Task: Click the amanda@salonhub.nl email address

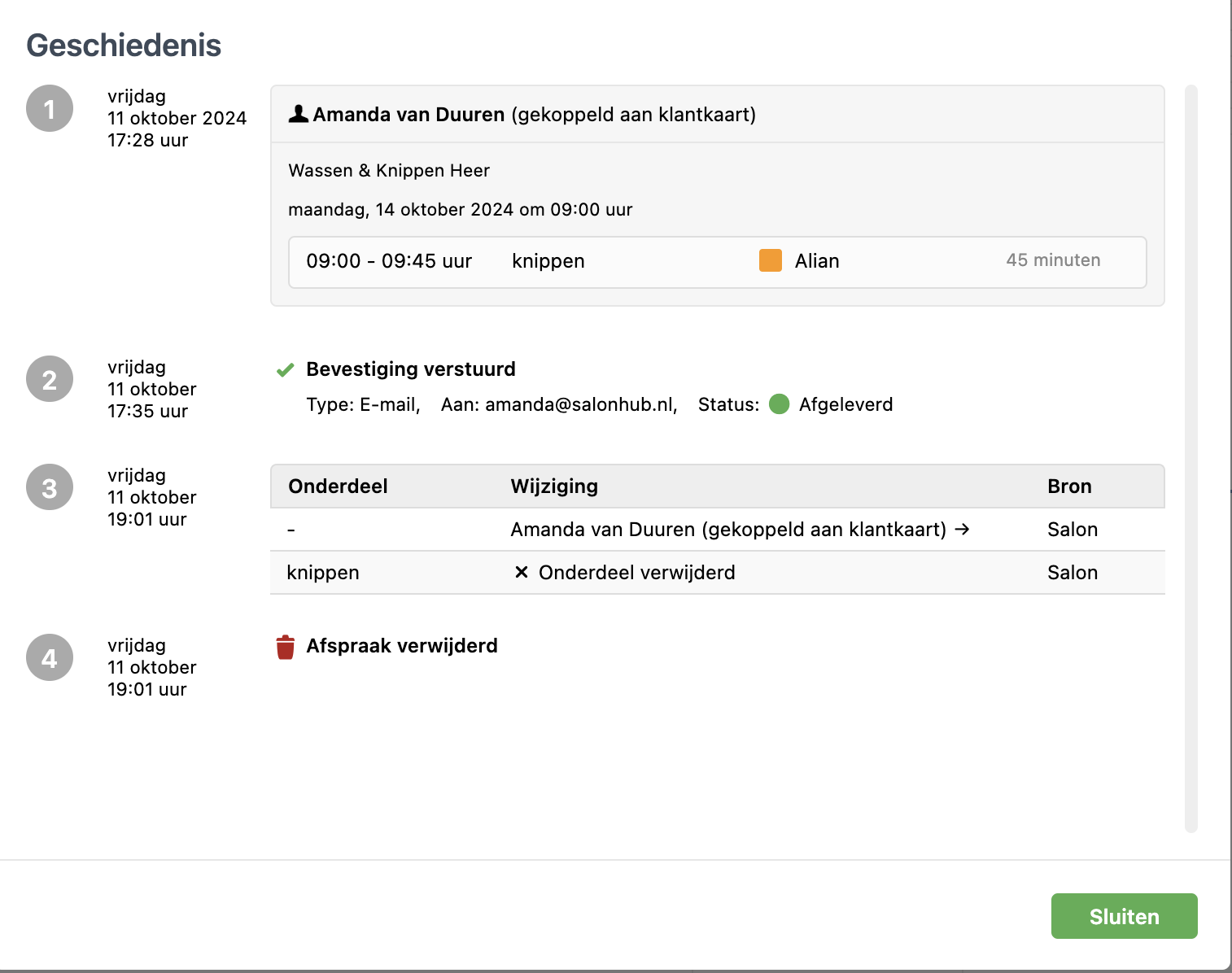Action: (x=579, y=405)
